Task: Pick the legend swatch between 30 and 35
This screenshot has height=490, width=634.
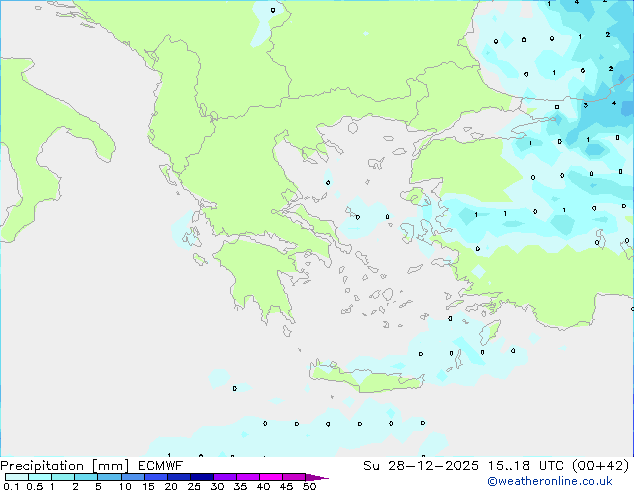Action: [225, 477]
